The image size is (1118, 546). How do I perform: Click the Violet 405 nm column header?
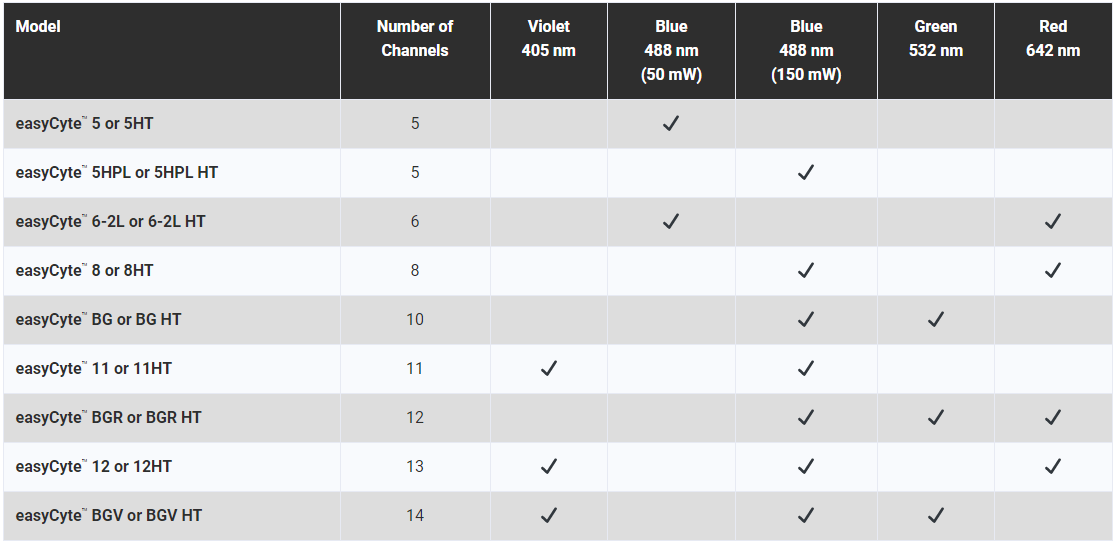[548, 38]
